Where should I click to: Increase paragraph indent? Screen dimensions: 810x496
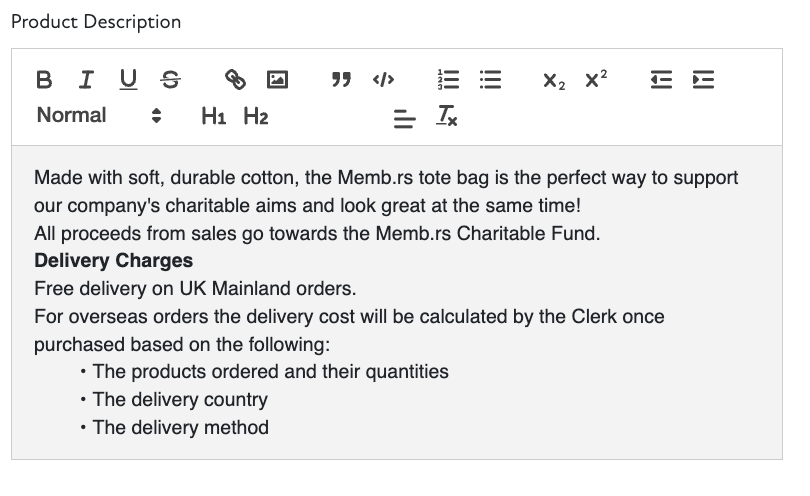703,80
